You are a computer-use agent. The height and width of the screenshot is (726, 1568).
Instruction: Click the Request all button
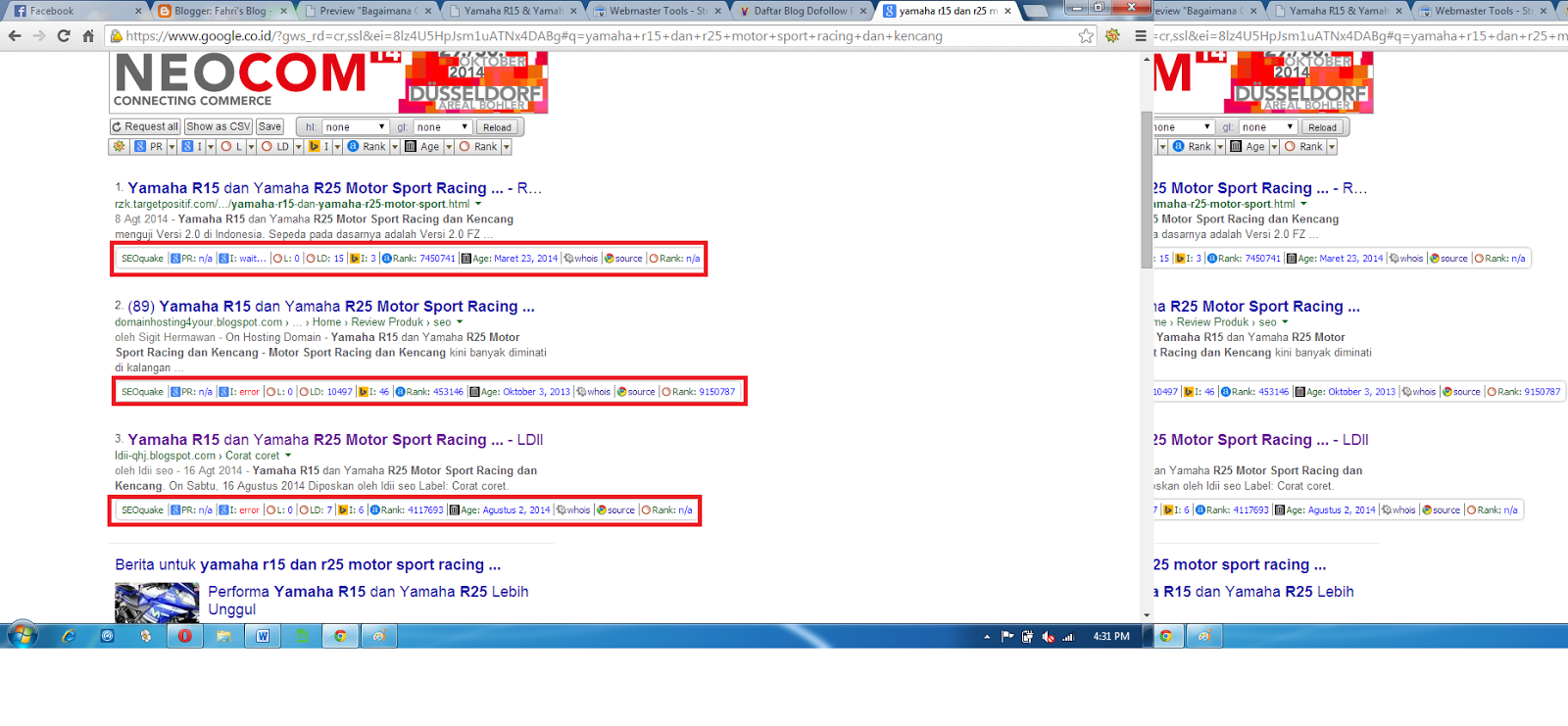[x=145, y=127]
